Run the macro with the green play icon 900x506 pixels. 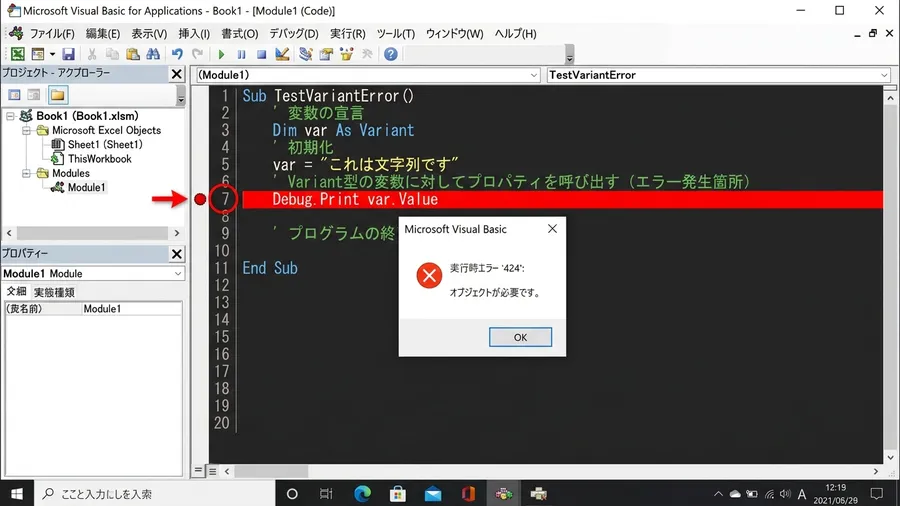click(x=221, y=55)
